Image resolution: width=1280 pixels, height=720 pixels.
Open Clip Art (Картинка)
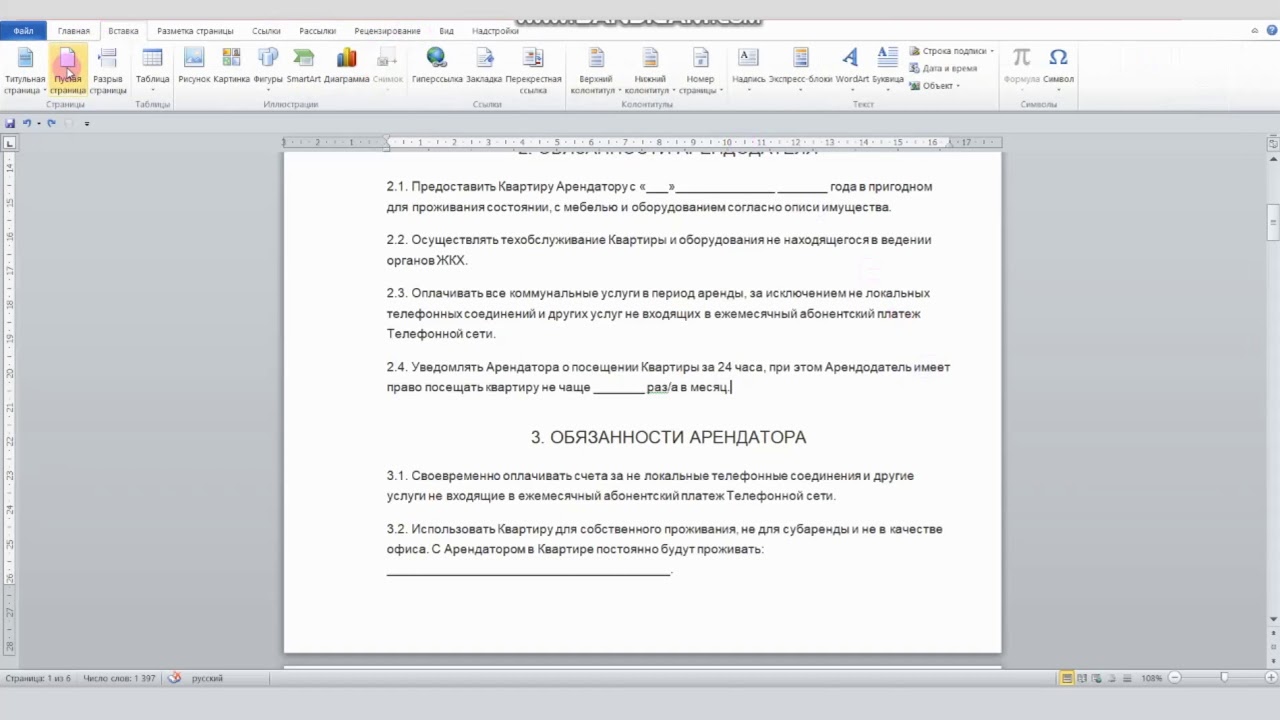(x=231, y=66)
